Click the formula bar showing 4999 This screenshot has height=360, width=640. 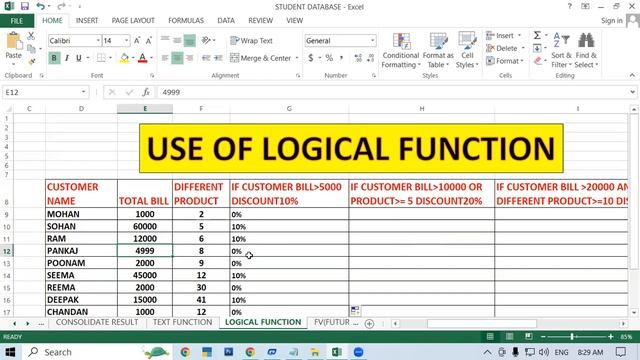point(394,92)
